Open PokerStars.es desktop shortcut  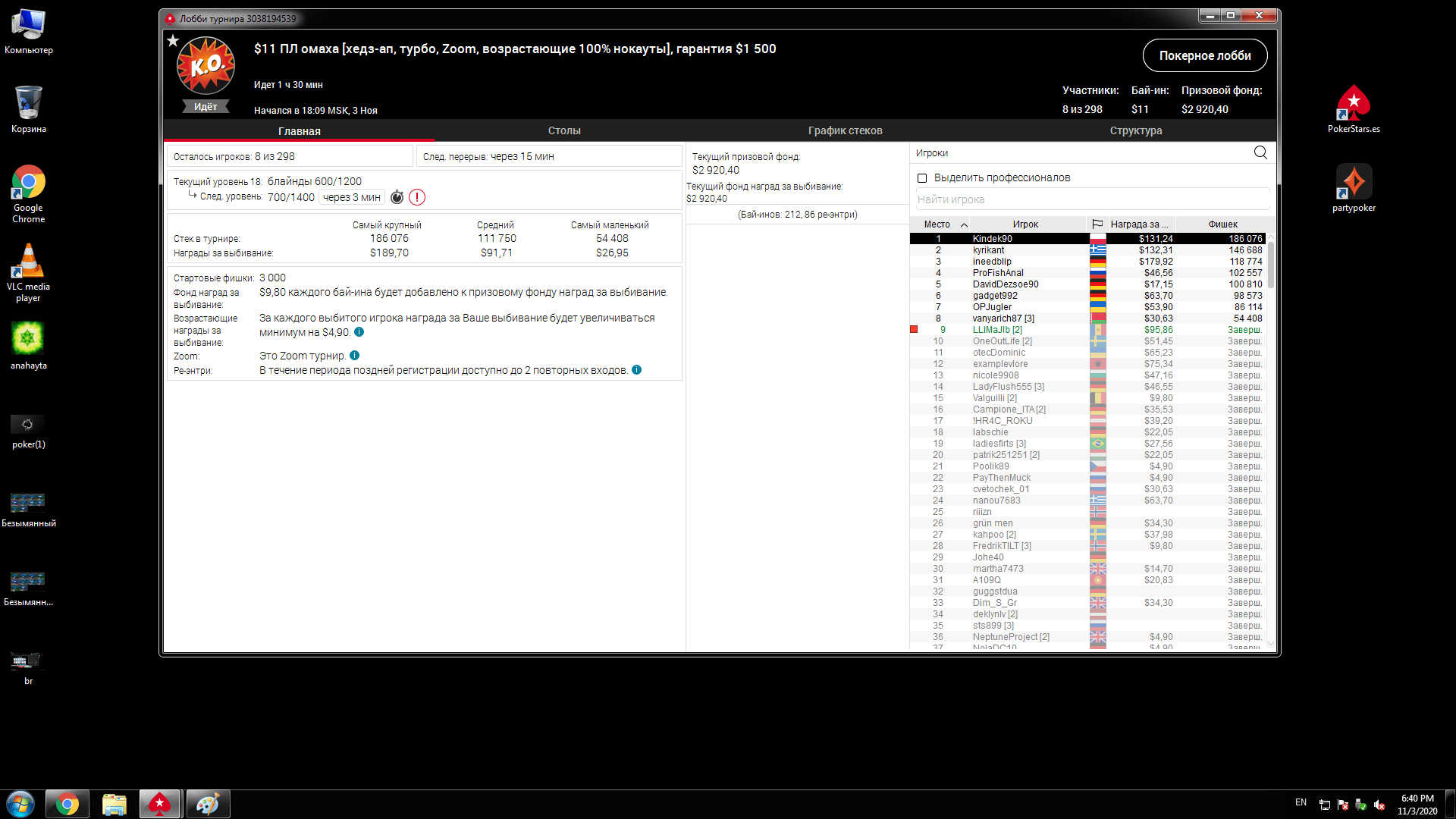[x=1354, y=109]
